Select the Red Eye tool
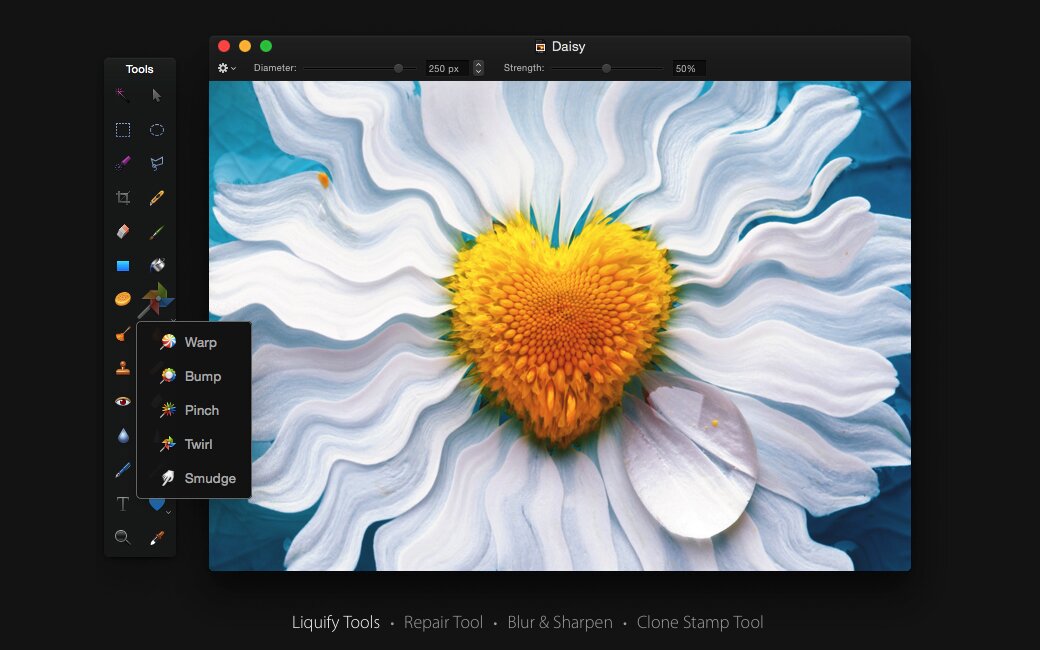Image resolution: width=1040 pixels, height=650 pixels. (x=123, y=401)
